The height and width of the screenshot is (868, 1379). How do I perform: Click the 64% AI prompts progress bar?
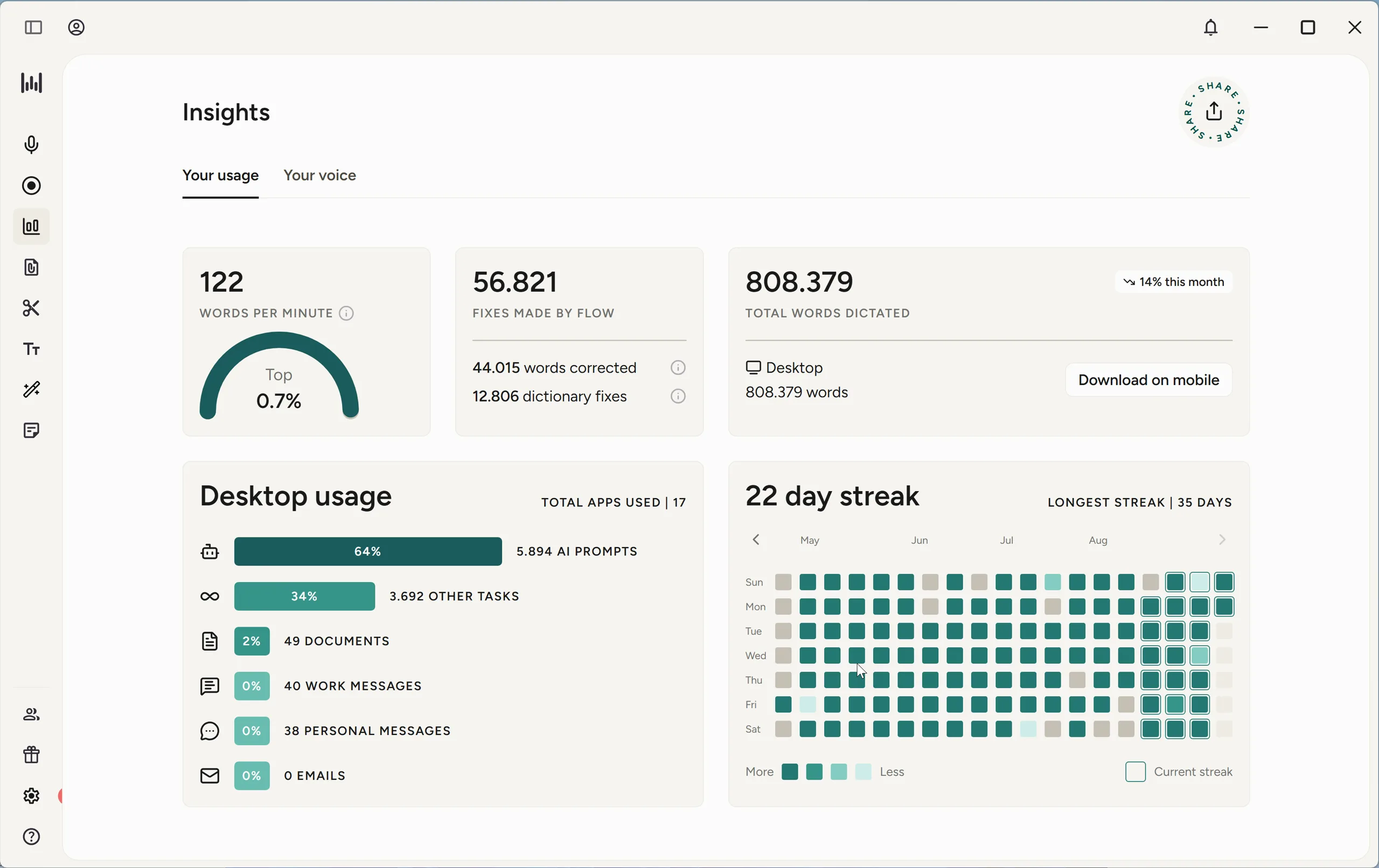368,551
